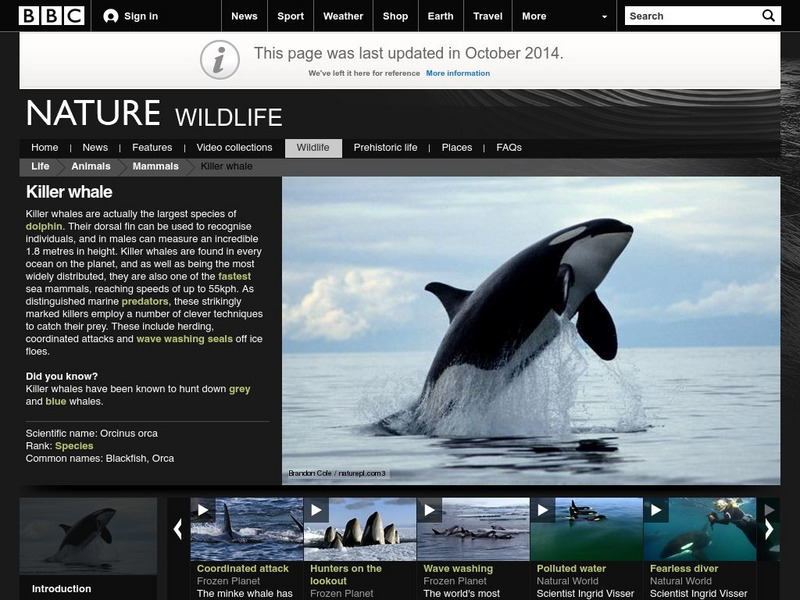Go to the Mammals breadcrumb

point(156,166)
